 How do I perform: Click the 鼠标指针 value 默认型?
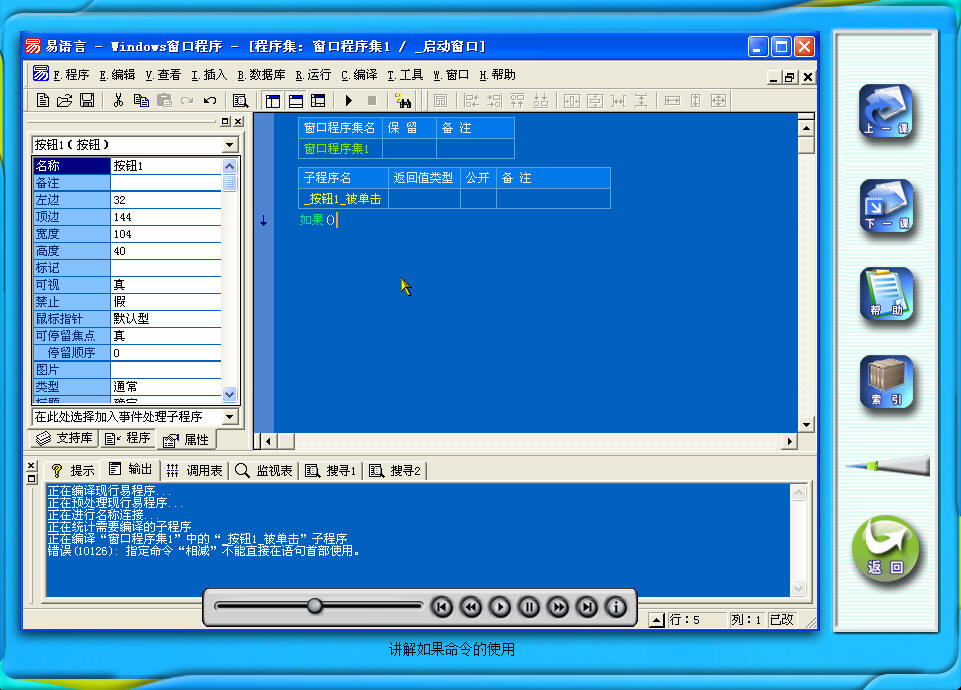click(165, 319)
